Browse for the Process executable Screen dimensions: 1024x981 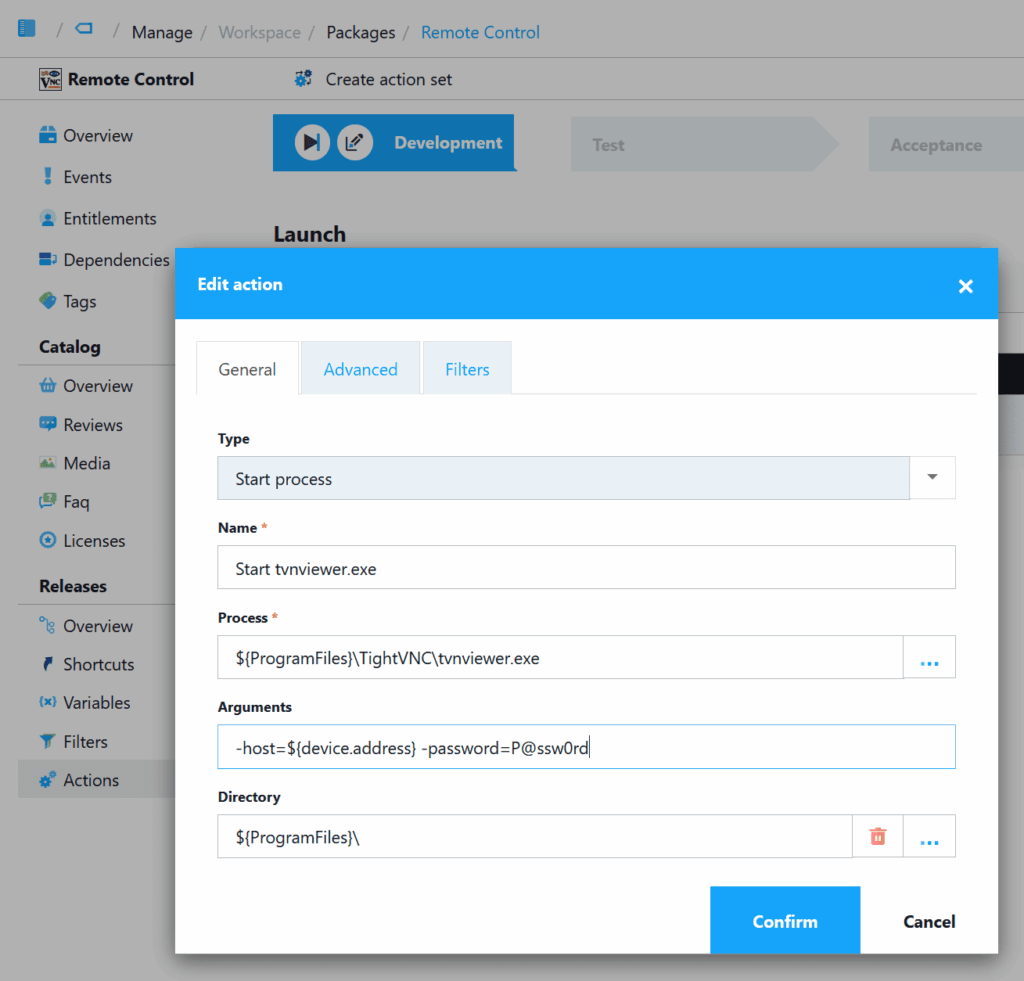coord(929,657)
